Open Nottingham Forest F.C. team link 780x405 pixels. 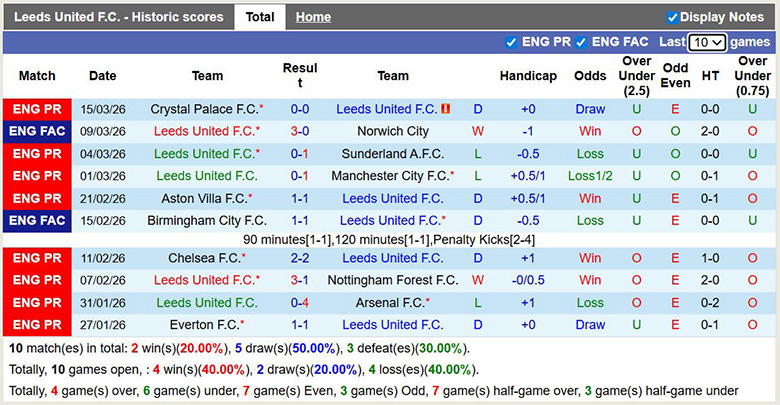point(393,280)
